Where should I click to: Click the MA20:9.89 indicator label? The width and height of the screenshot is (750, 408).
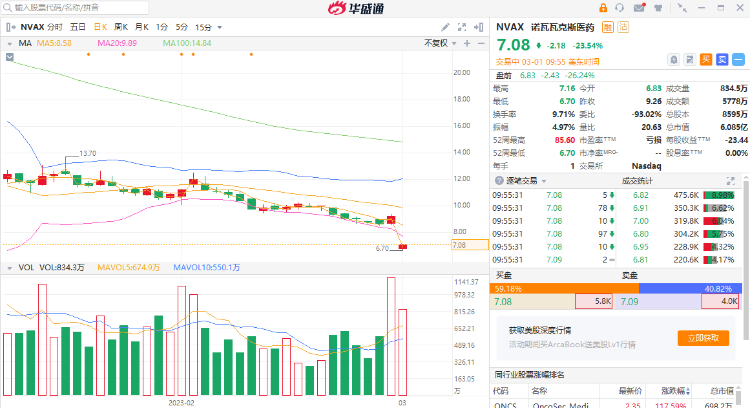coord(117,44)
